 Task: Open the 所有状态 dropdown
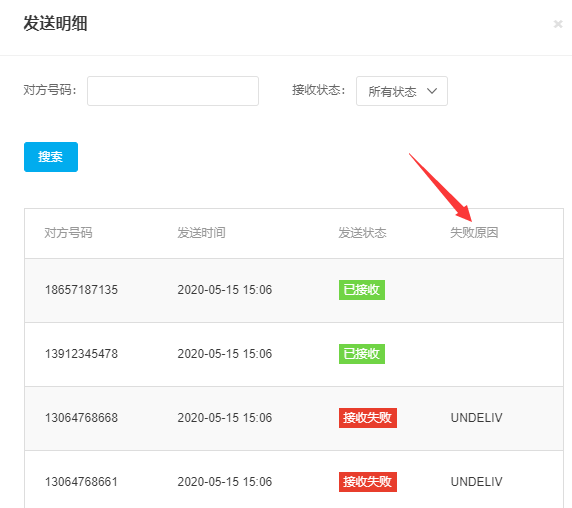pos(402,91)
